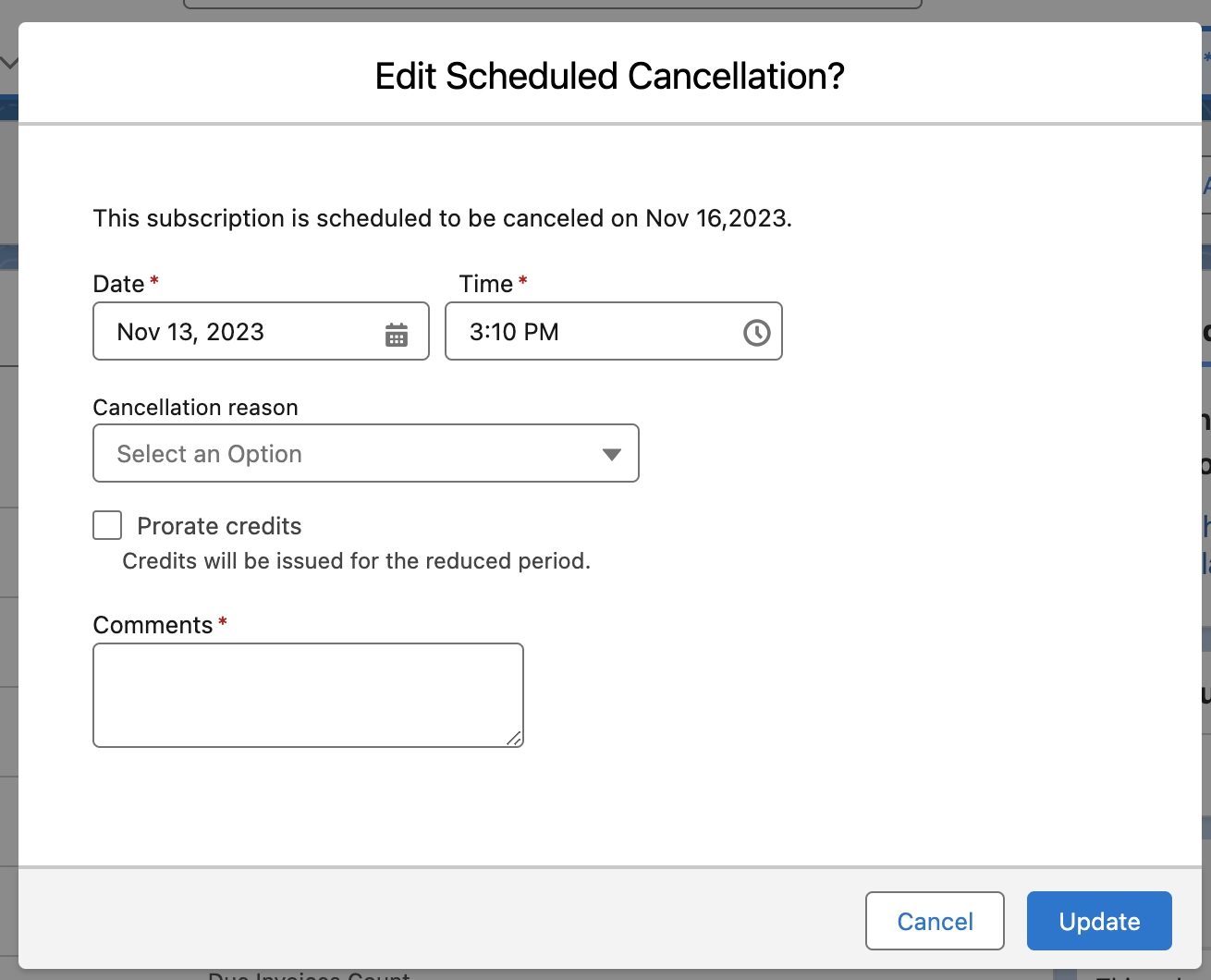Open the clock time picker icon

[x=756, y=333]
